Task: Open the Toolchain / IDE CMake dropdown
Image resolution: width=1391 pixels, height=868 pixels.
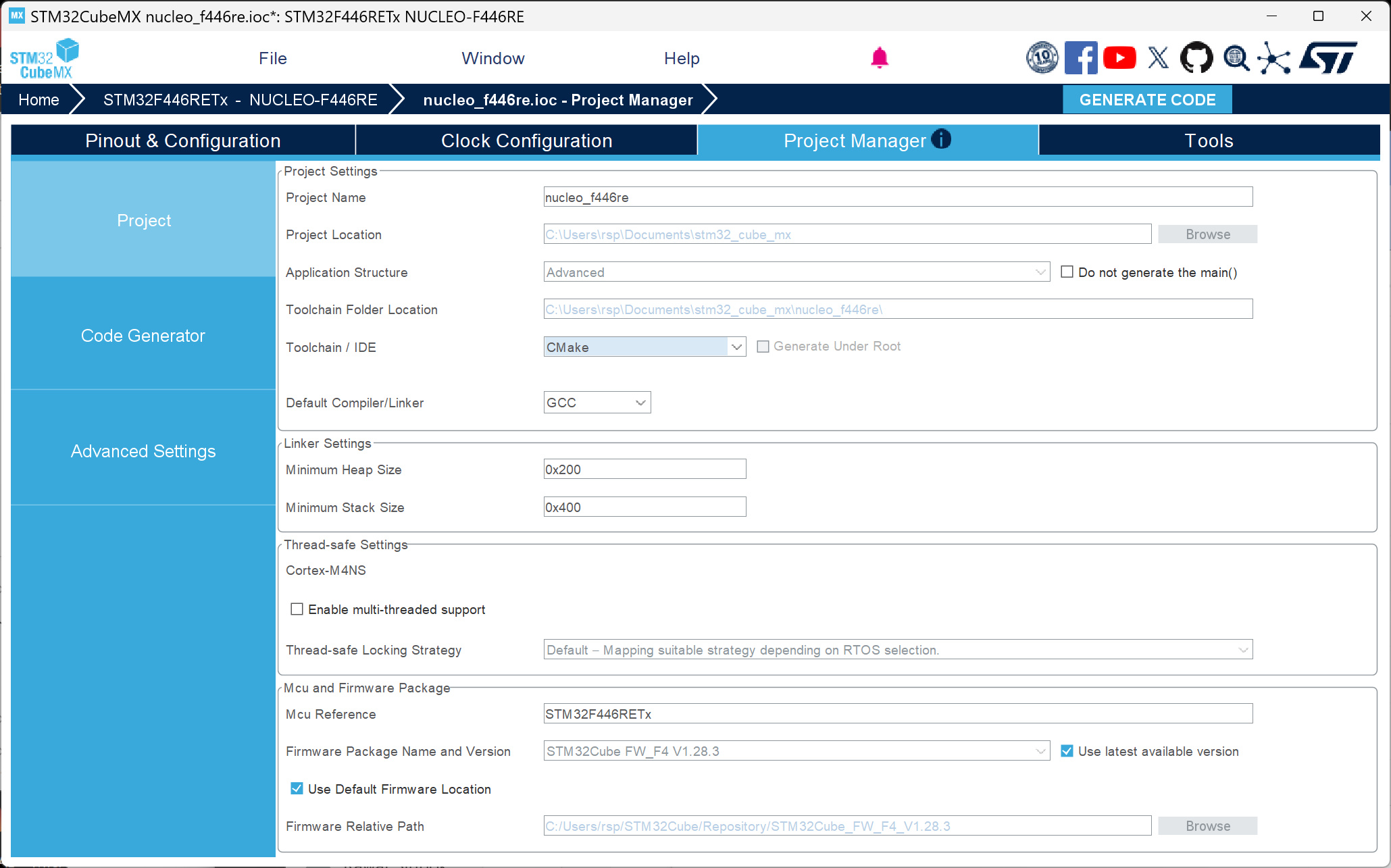Action: pos(736,347)
